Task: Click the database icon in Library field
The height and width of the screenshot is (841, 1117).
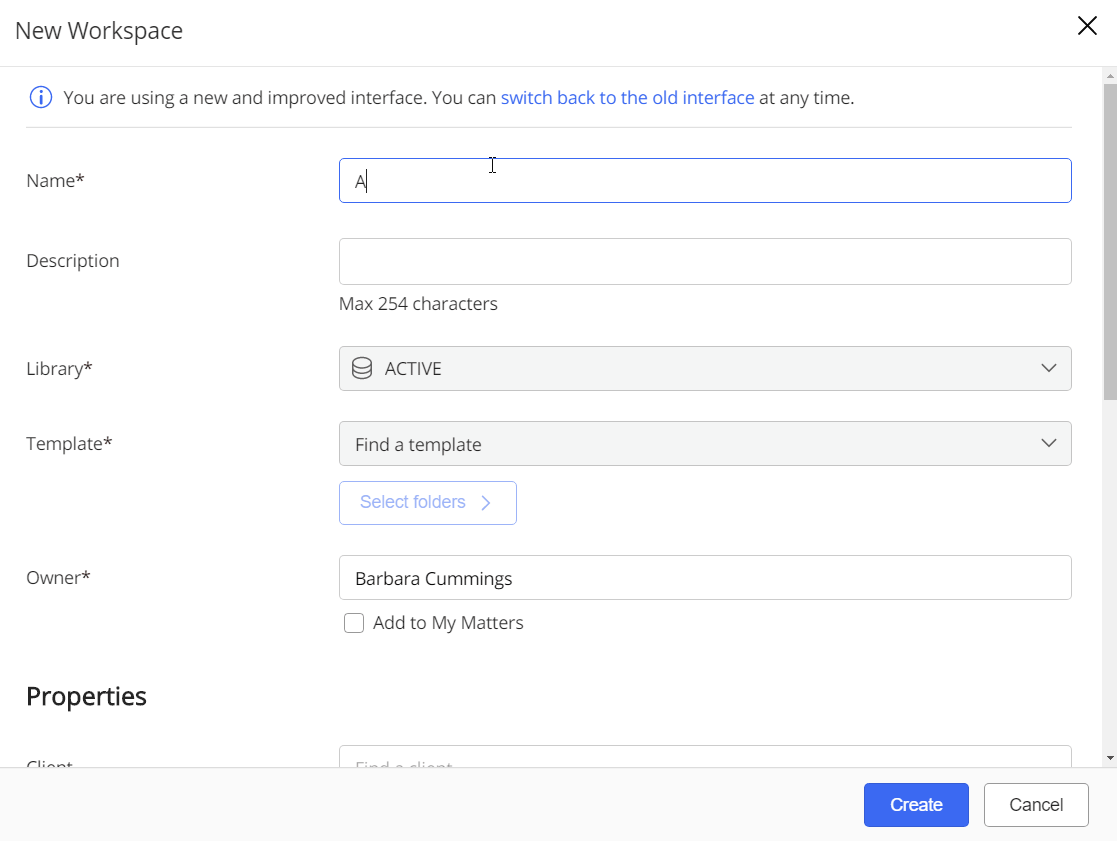Action: coord(362,369)
